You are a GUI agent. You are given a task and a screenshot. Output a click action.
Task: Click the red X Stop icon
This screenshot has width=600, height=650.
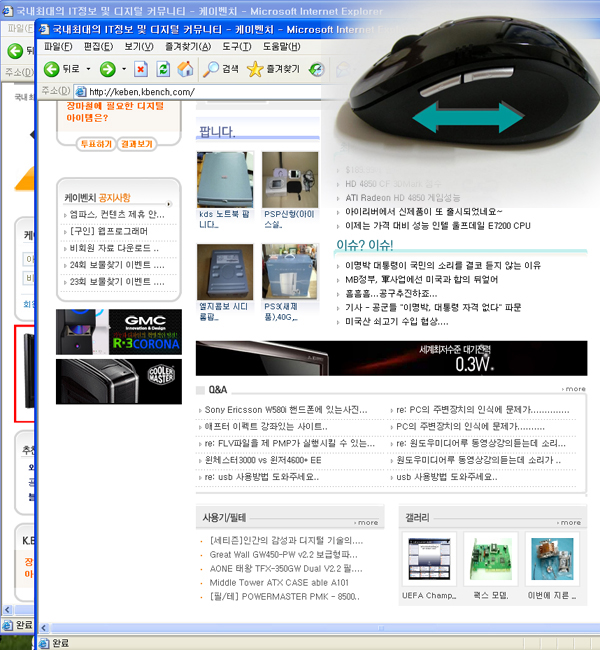141,69
